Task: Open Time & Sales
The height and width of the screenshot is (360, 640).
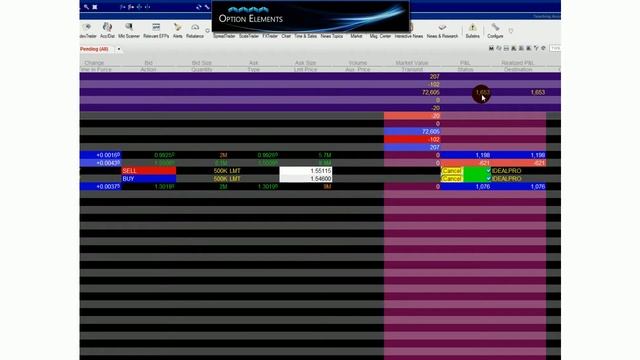Action: tap(306, 36)
